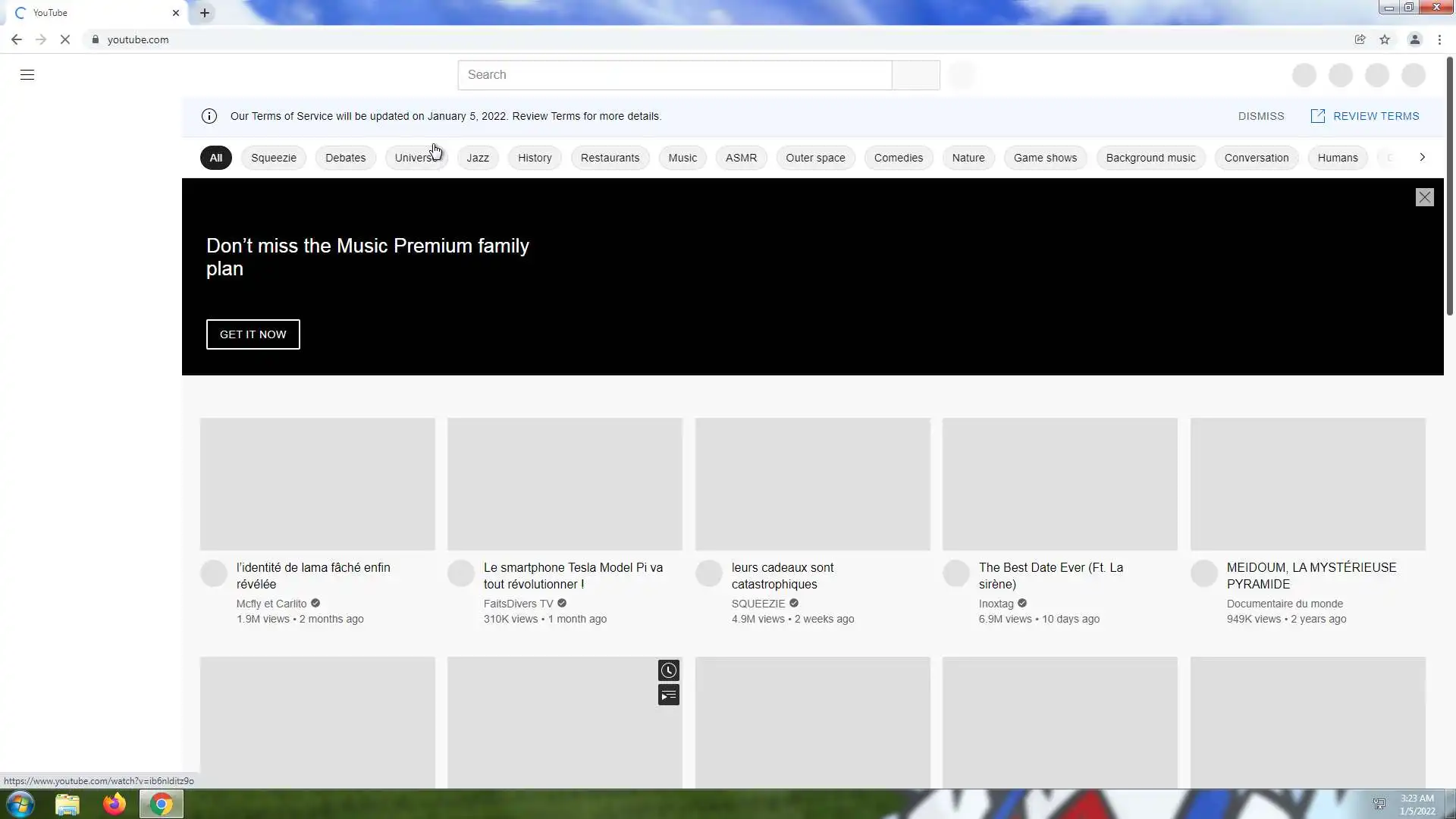The height and width of the screenshot is (819, 1456).
Task: Stop page loading with X button
Action: click(65, 39)
